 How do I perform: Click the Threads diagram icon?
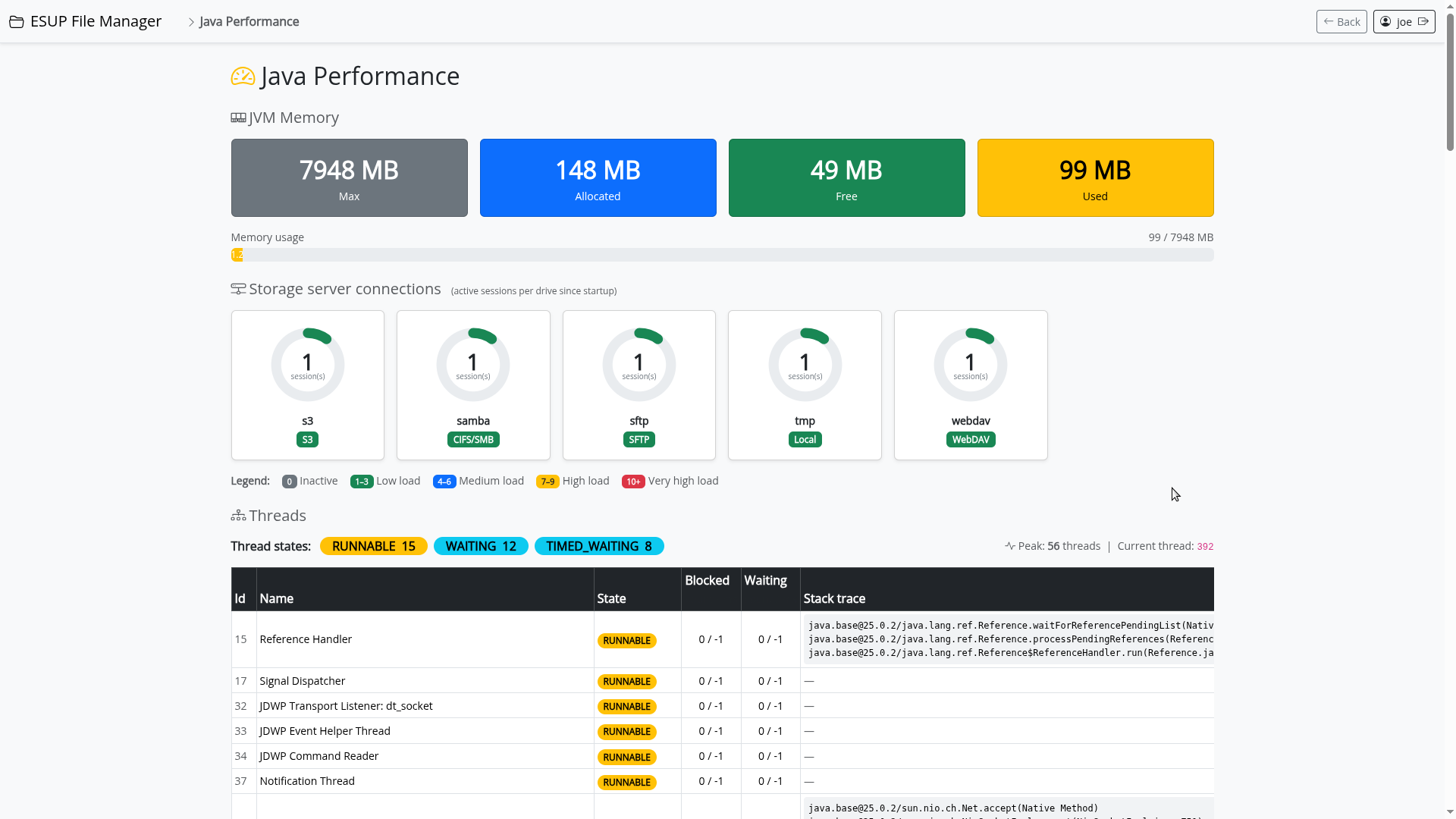point(238,516)
